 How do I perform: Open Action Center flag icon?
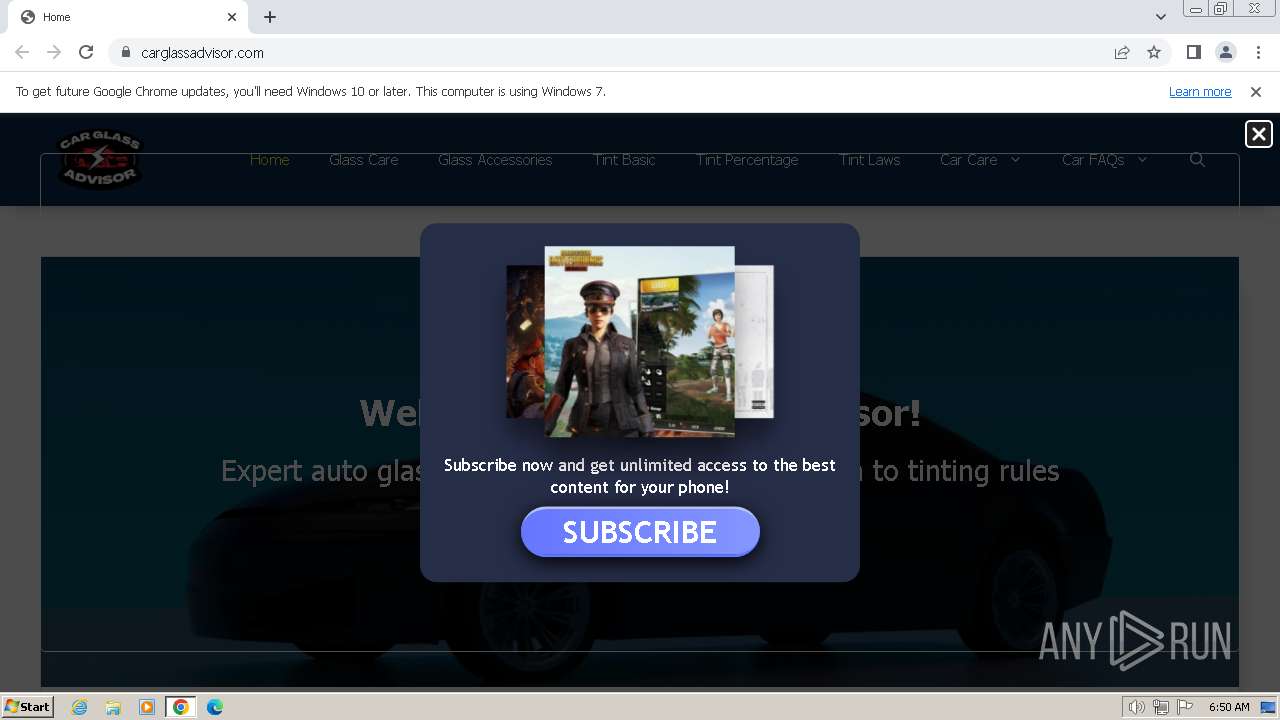pos(1185,707)
